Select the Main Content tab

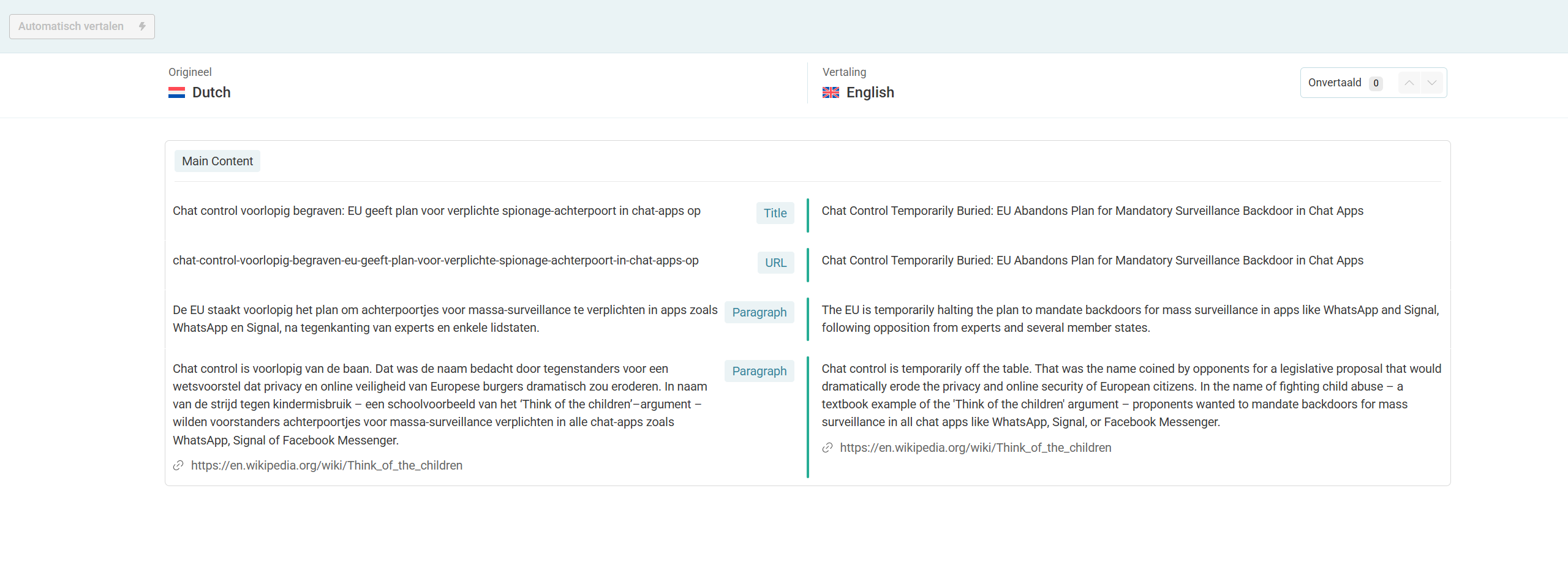pyautogui.click(x=217, y=161)
